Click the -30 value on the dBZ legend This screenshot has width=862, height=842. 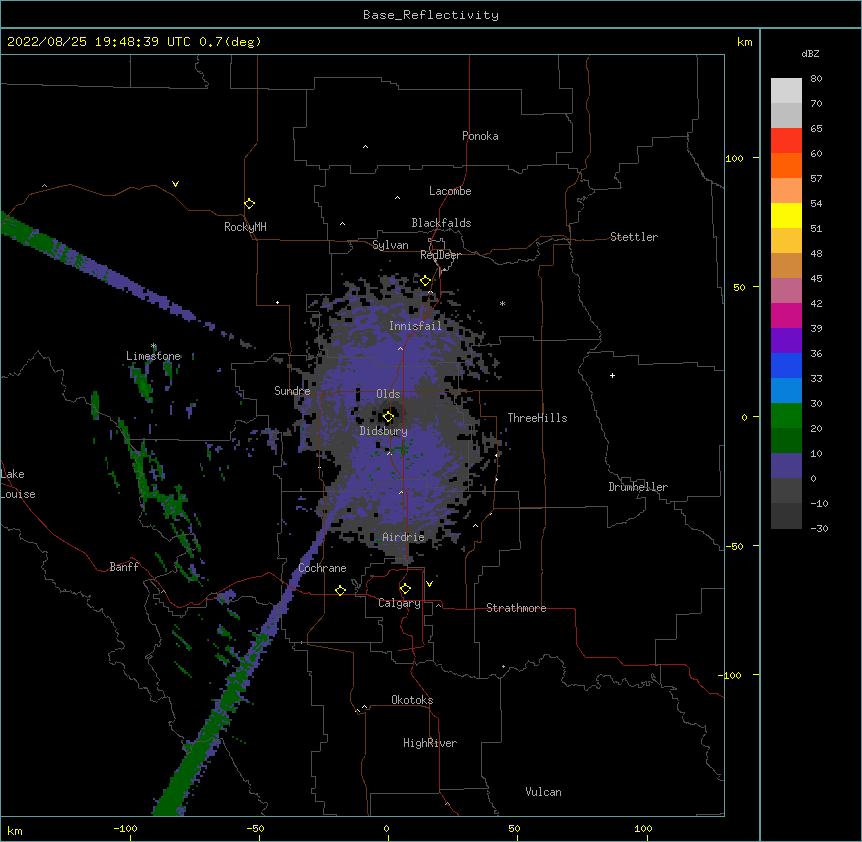[x=819, y=529]
